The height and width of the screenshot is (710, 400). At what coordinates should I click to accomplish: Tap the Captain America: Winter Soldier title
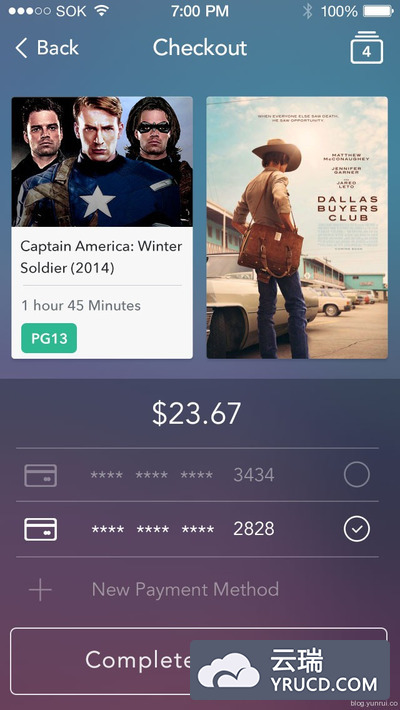pos(101,257)
